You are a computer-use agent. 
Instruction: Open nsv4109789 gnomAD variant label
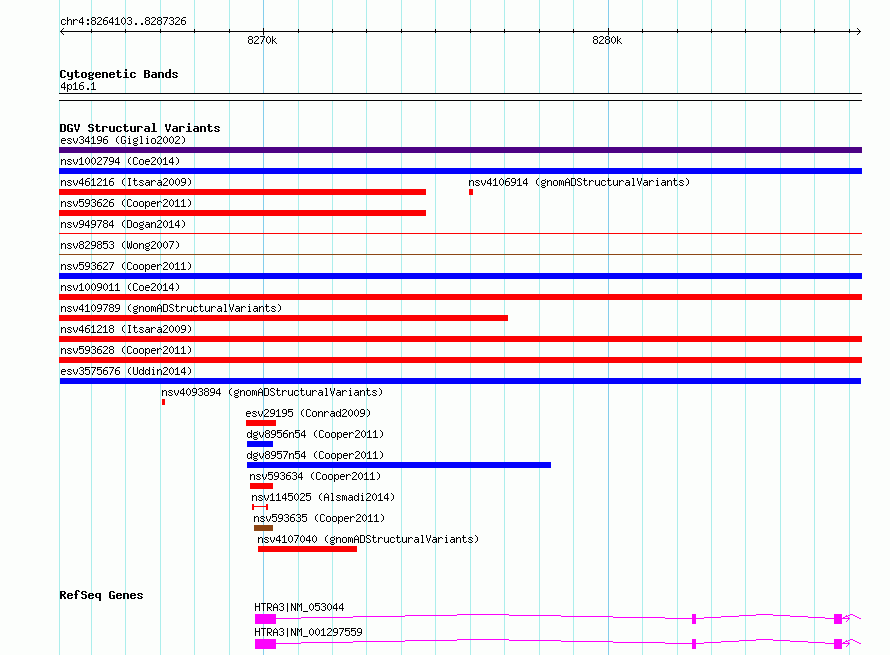pyautogui.click(x=171, y=308)
